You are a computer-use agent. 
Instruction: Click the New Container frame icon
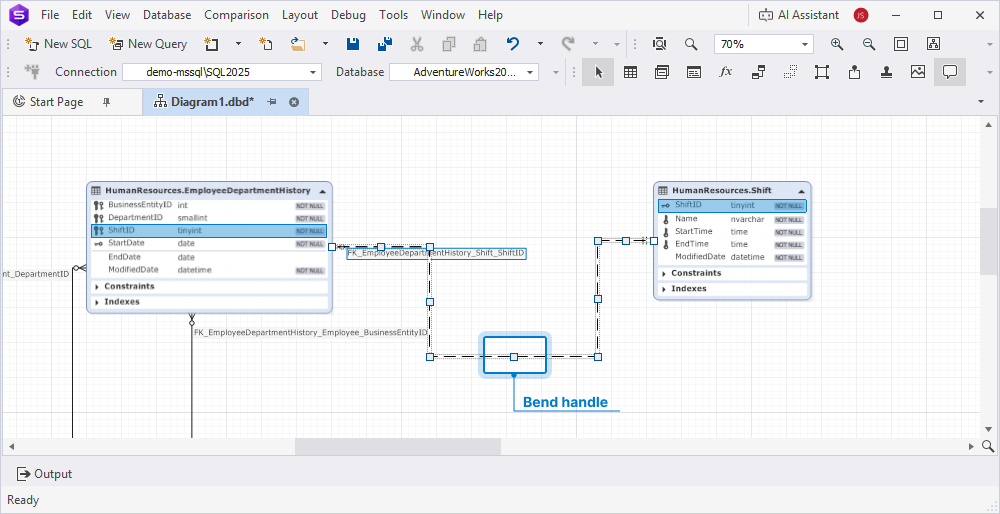coord(822,72)
